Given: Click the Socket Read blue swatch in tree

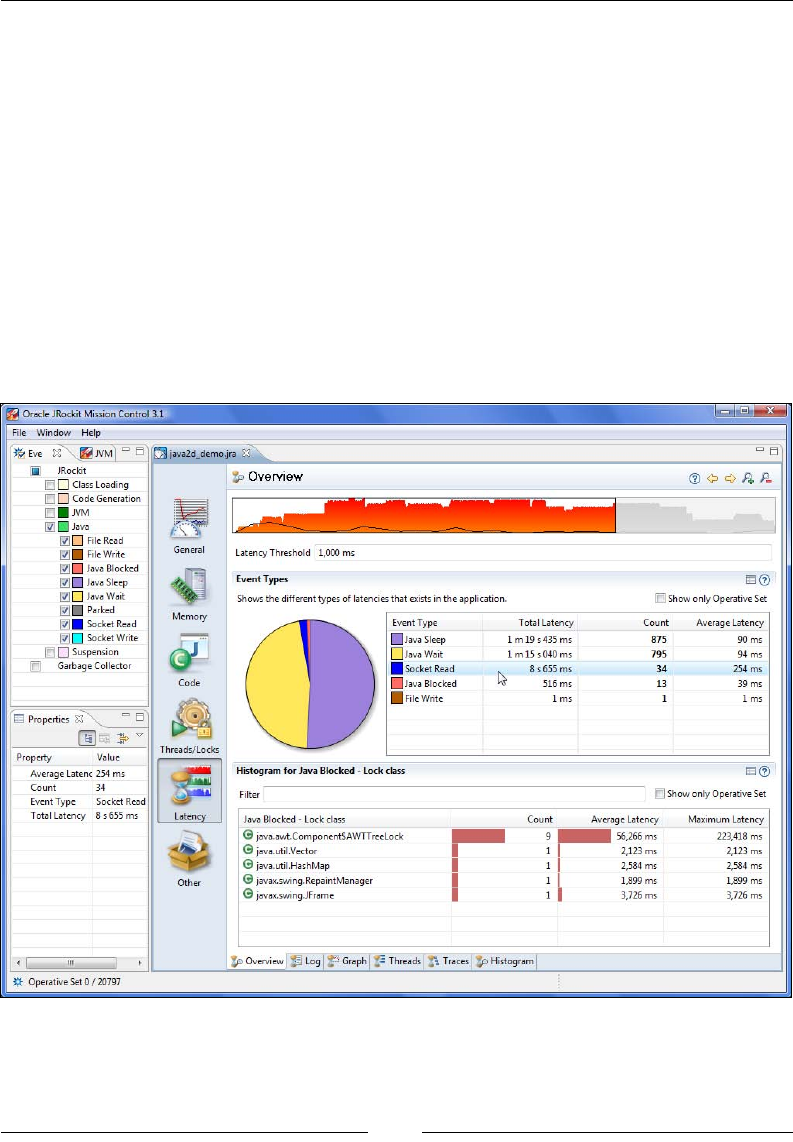Looking at the screenshot, I should (78, 624).
